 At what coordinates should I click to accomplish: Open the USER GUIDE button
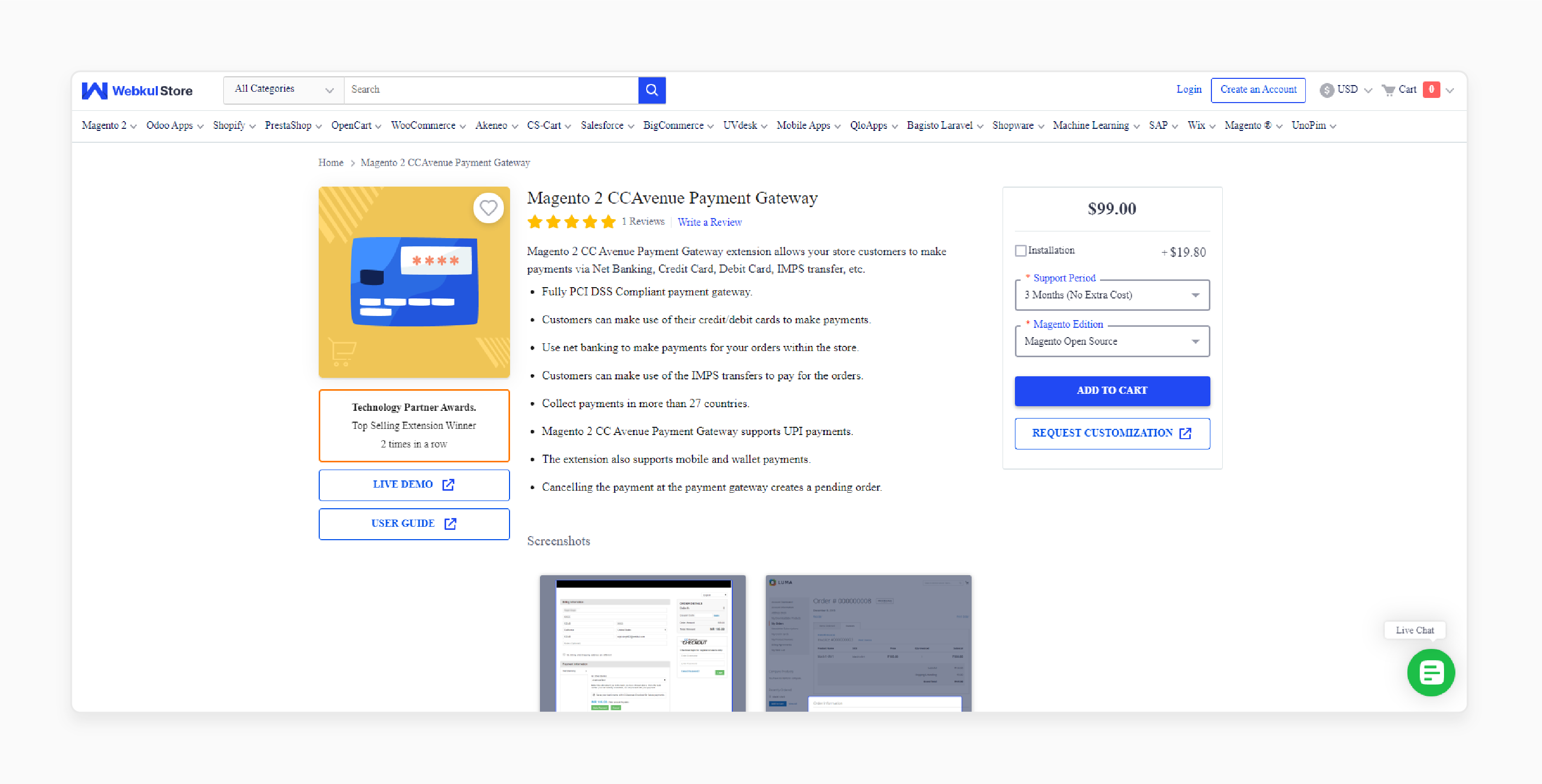tap(414, 524)
